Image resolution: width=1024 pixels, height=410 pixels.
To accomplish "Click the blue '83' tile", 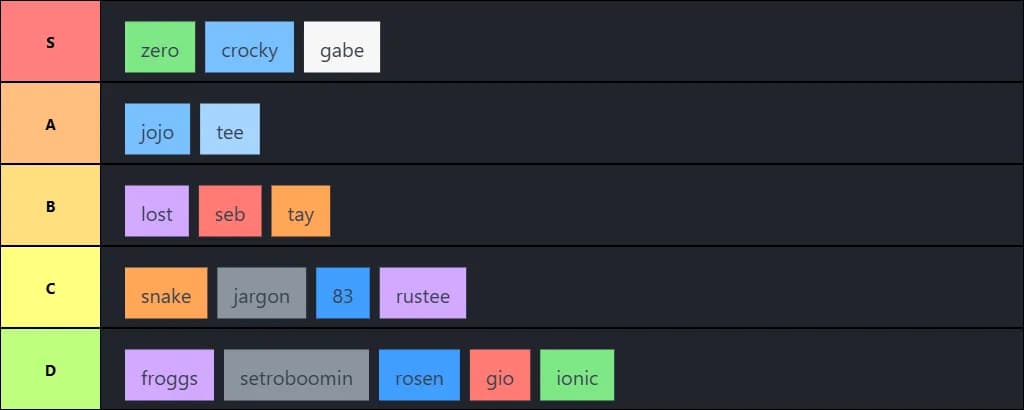I will click(342, 294).
